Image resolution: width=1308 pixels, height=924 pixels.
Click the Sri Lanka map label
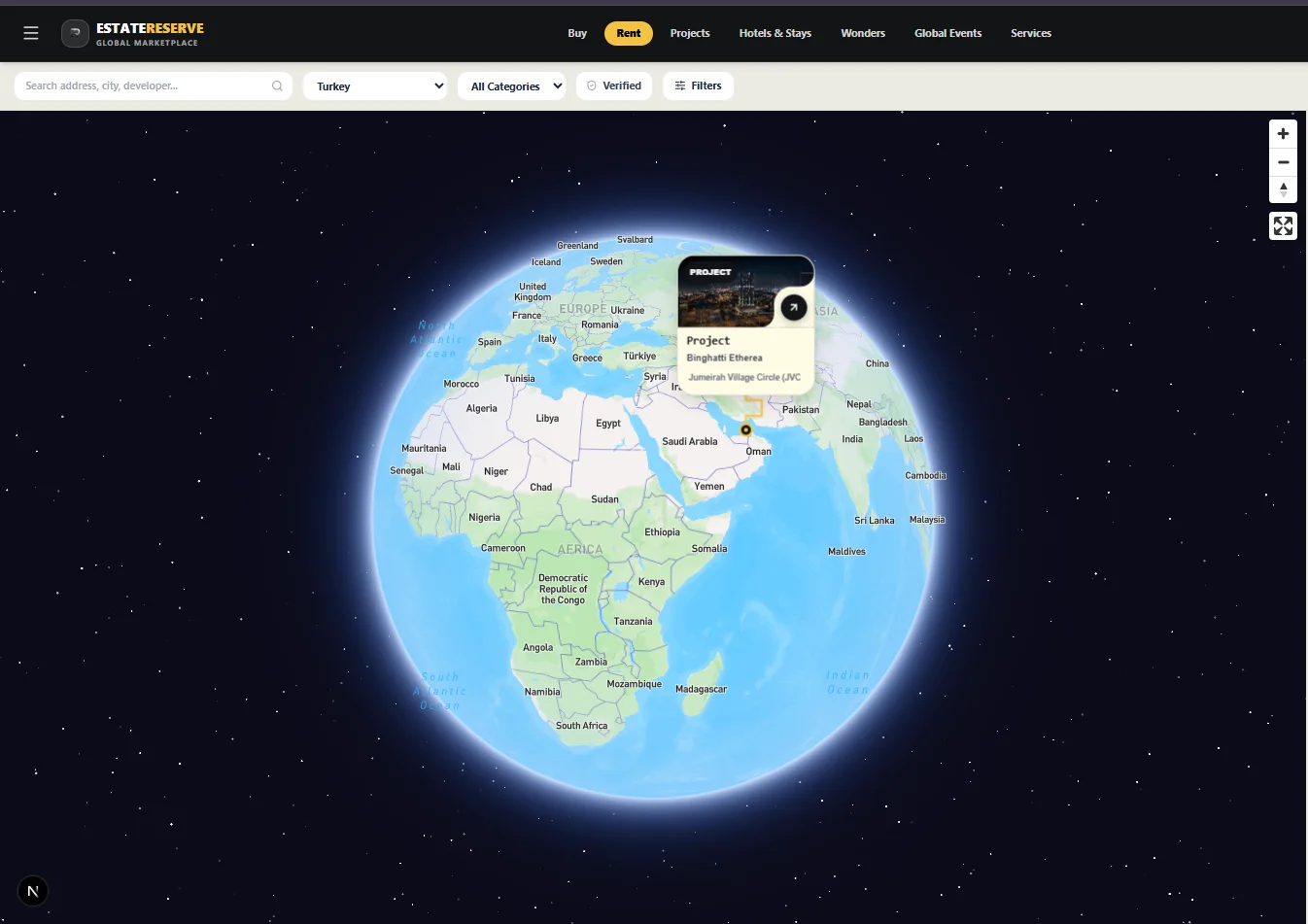point(875,521)
